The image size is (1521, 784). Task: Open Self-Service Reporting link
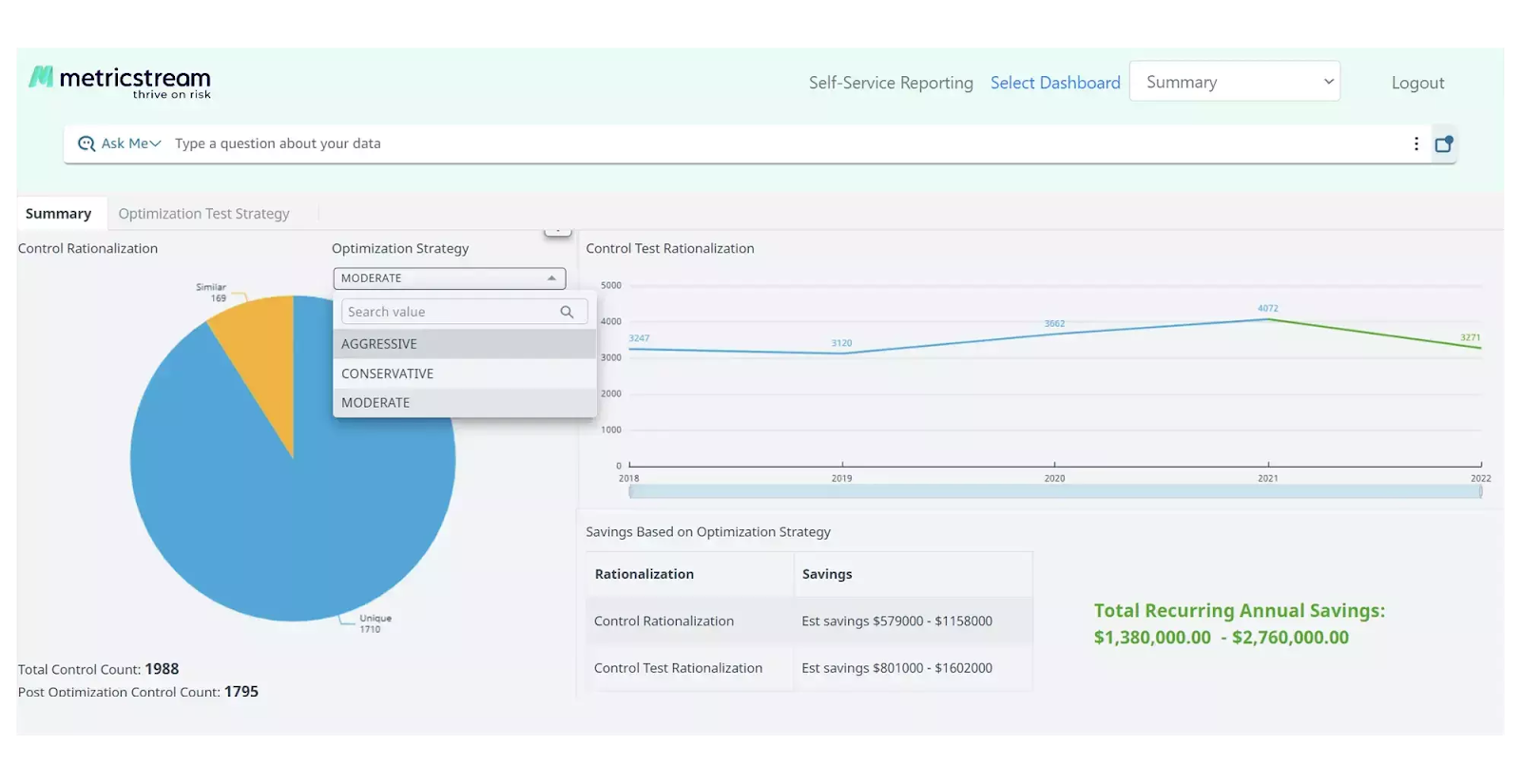pyautogui.click(x=891, y=83)
